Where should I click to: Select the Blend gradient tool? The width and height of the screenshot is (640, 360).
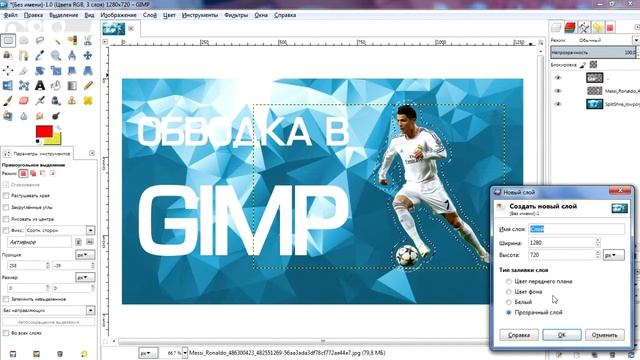pos(72,86)
